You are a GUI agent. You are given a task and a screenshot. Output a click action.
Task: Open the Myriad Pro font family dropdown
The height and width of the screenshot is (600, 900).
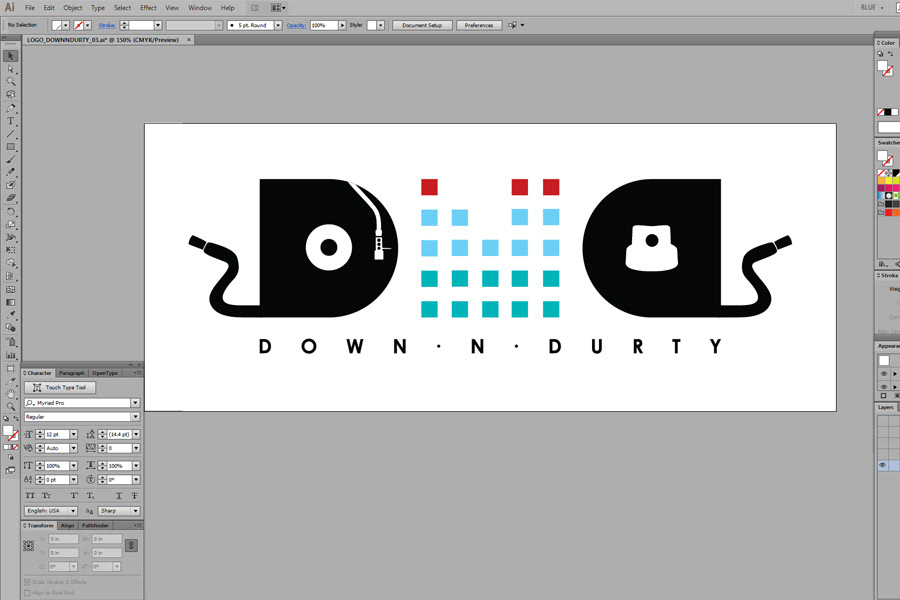point(135,402)
